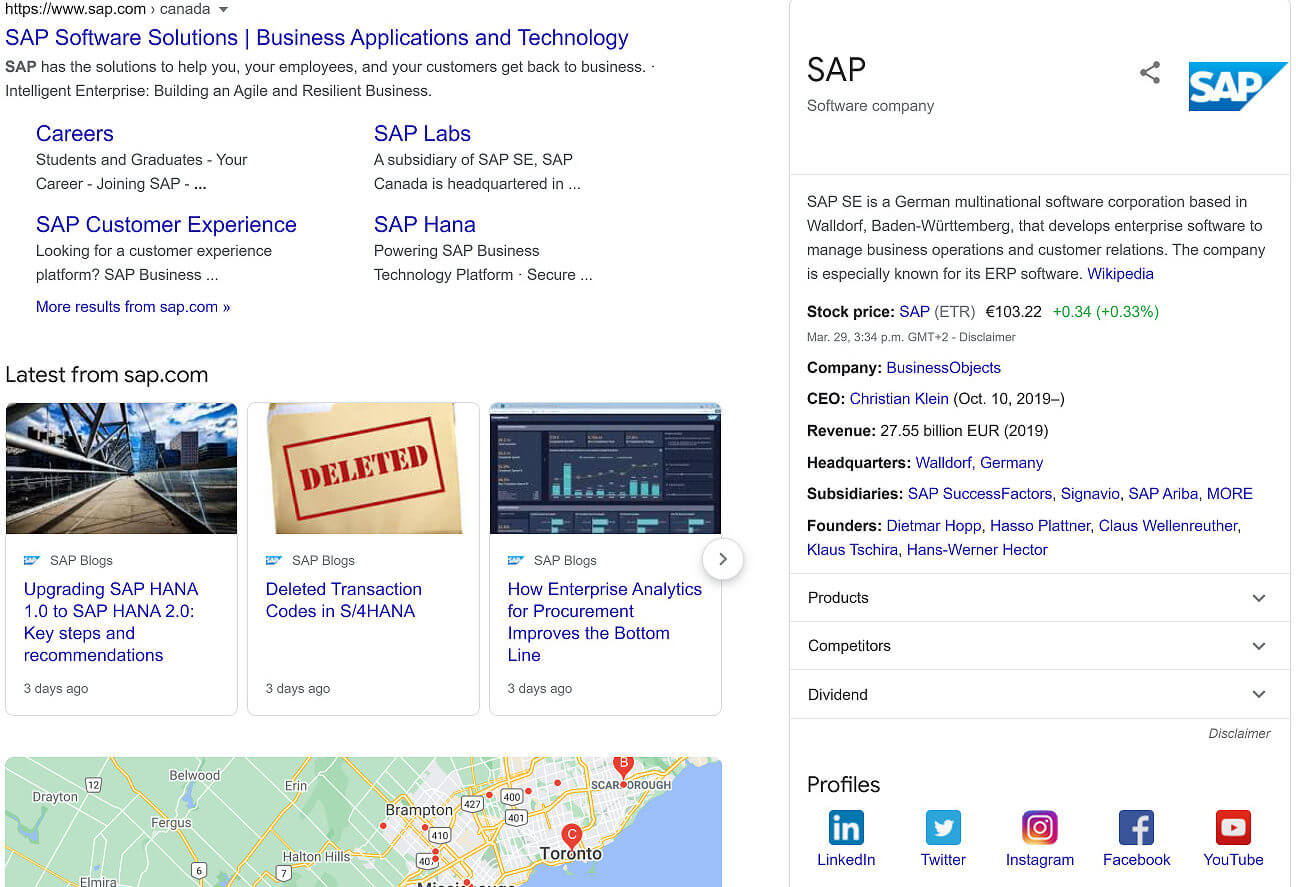Image resolution: width=1296 pixels, height=887 pixels.
Task: Open SAP Software Solutions result title
Action: point(317,38)
